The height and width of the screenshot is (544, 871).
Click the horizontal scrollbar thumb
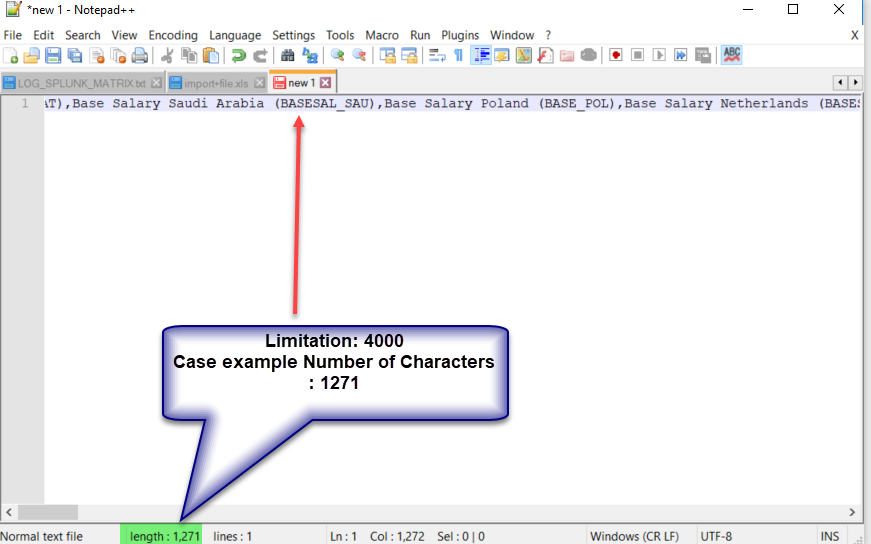point(48,512)
